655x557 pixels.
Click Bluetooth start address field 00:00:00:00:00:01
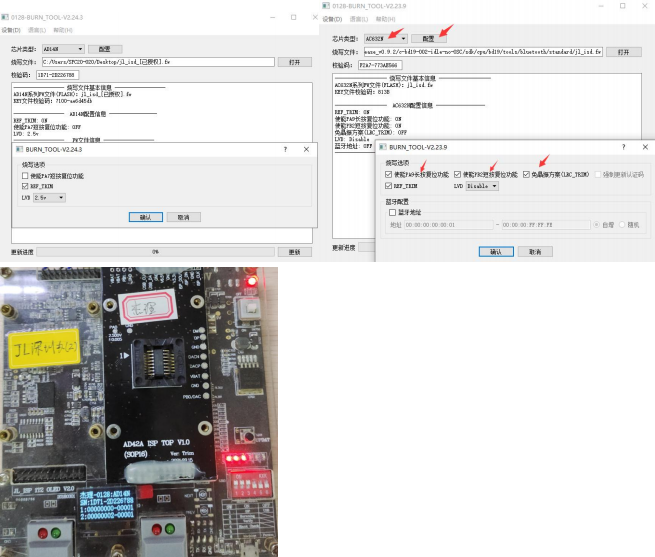(x=449, y=225)
